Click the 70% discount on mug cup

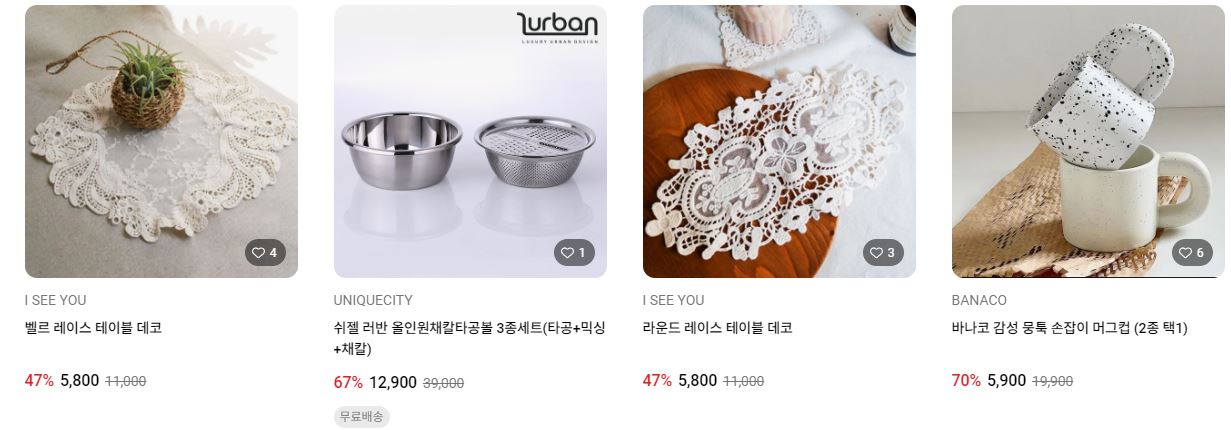click(x=966, y=380)
